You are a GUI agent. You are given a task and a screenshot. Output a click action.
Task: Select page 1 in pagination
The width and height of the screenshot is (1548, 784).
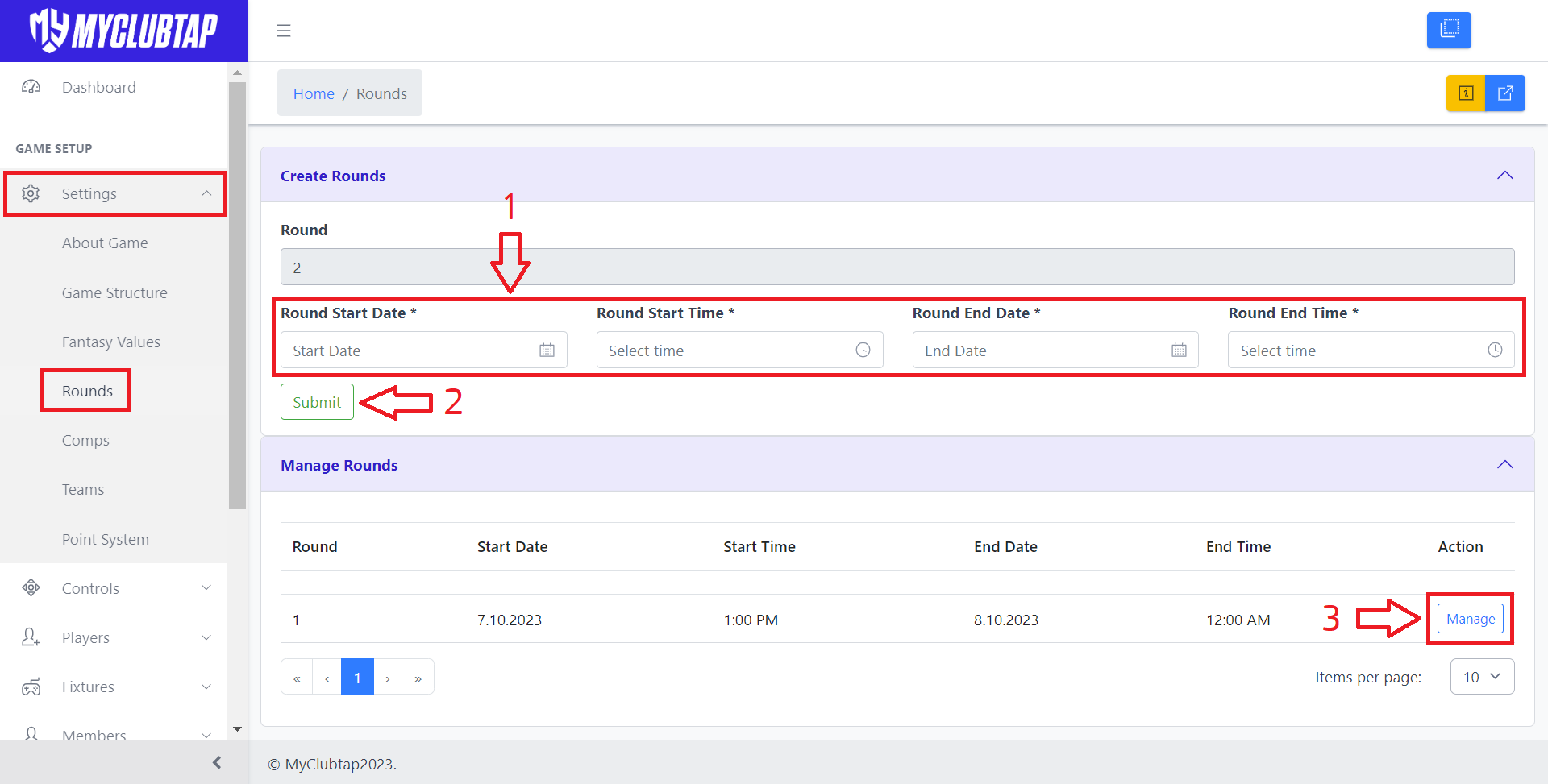pos(357,677)
